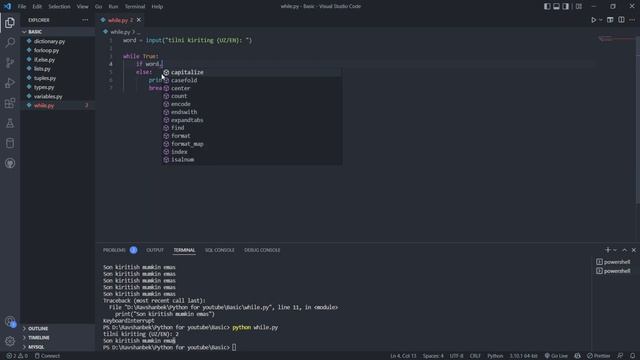The width and height of the screenshot is (640, 360).
Task: Open tuples.py in Explorer
Action: click(x=58, y=78)
